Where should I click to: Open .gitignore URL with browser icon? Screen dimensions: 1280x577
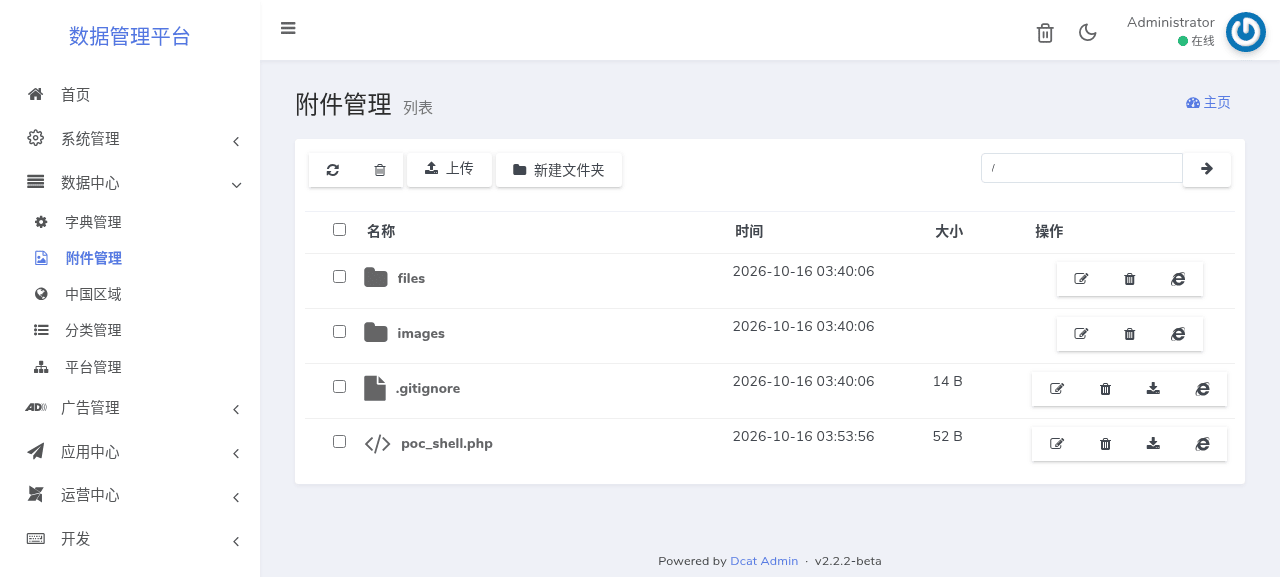1202,389
